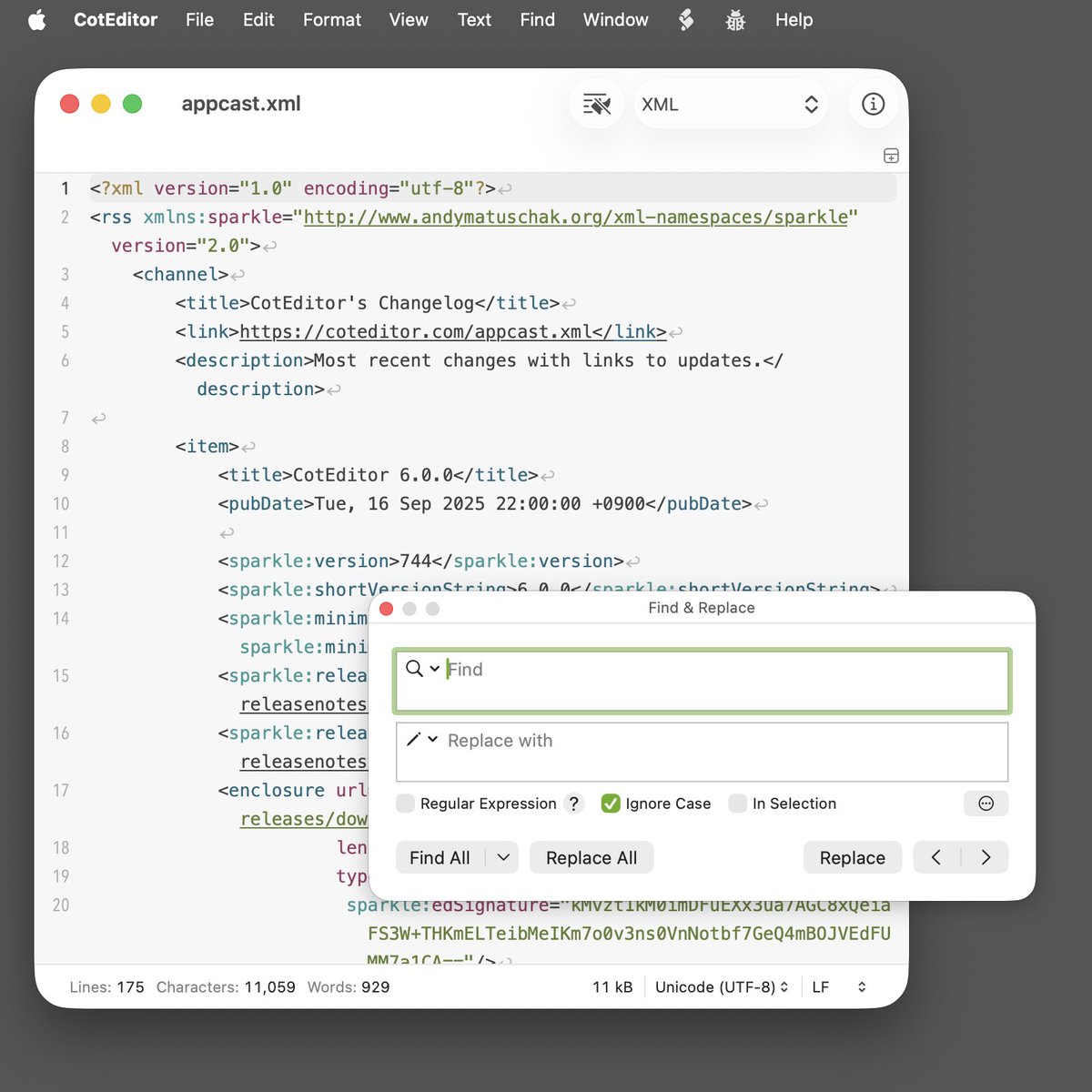Screen dimensions: 1092x1092
Task: Open the bug debug menu icon
Action: click(x=735, y=20)
